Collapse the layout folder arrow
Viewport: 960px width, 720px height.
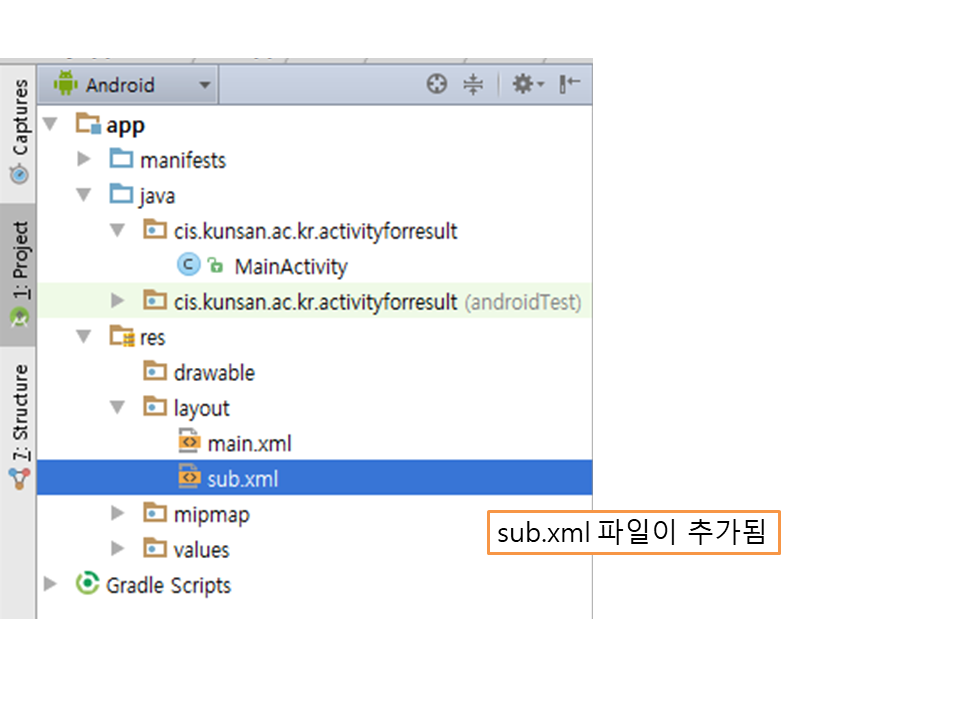click(x=118, y=408)
